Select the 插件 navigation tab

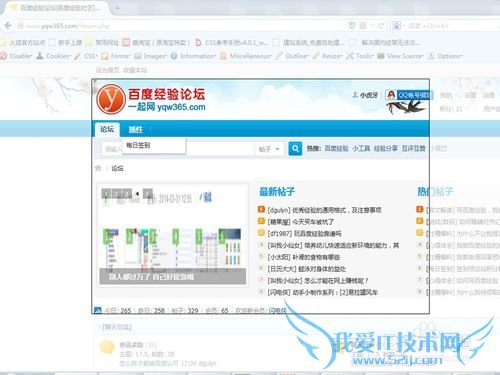(x=136, y=129)
